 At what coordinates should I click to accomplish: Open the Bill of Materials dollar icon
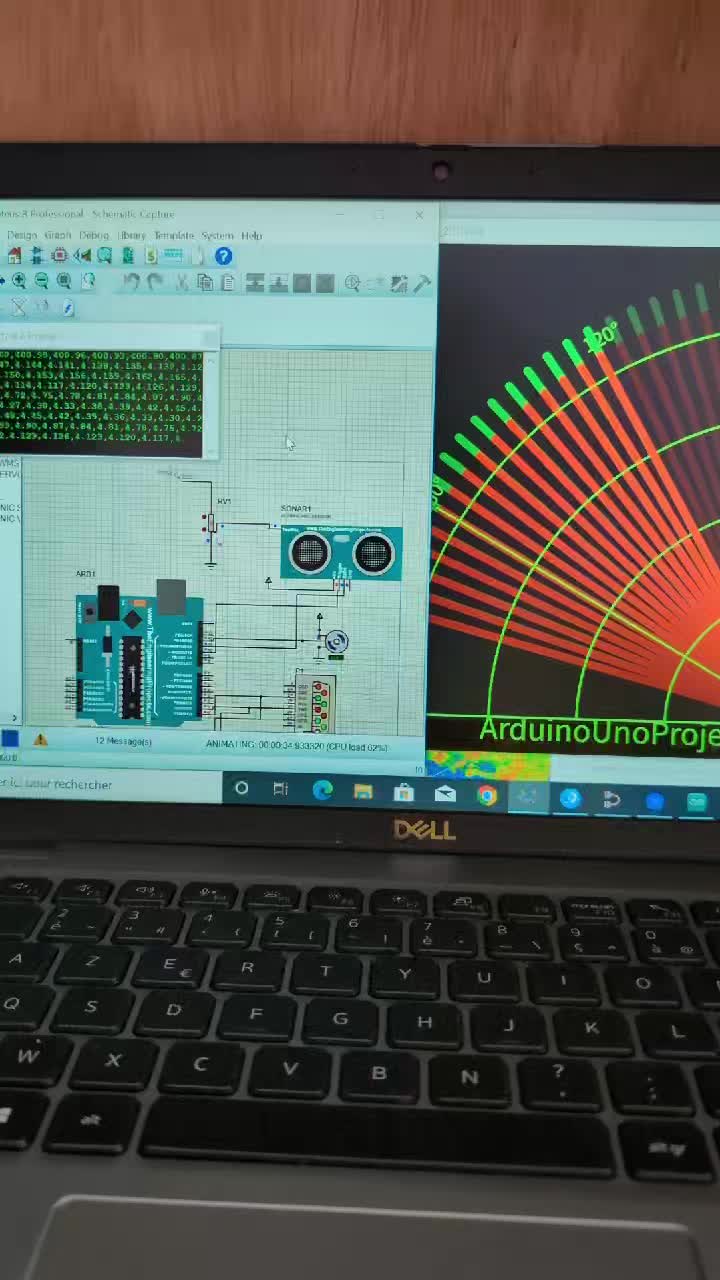[150, 256]
